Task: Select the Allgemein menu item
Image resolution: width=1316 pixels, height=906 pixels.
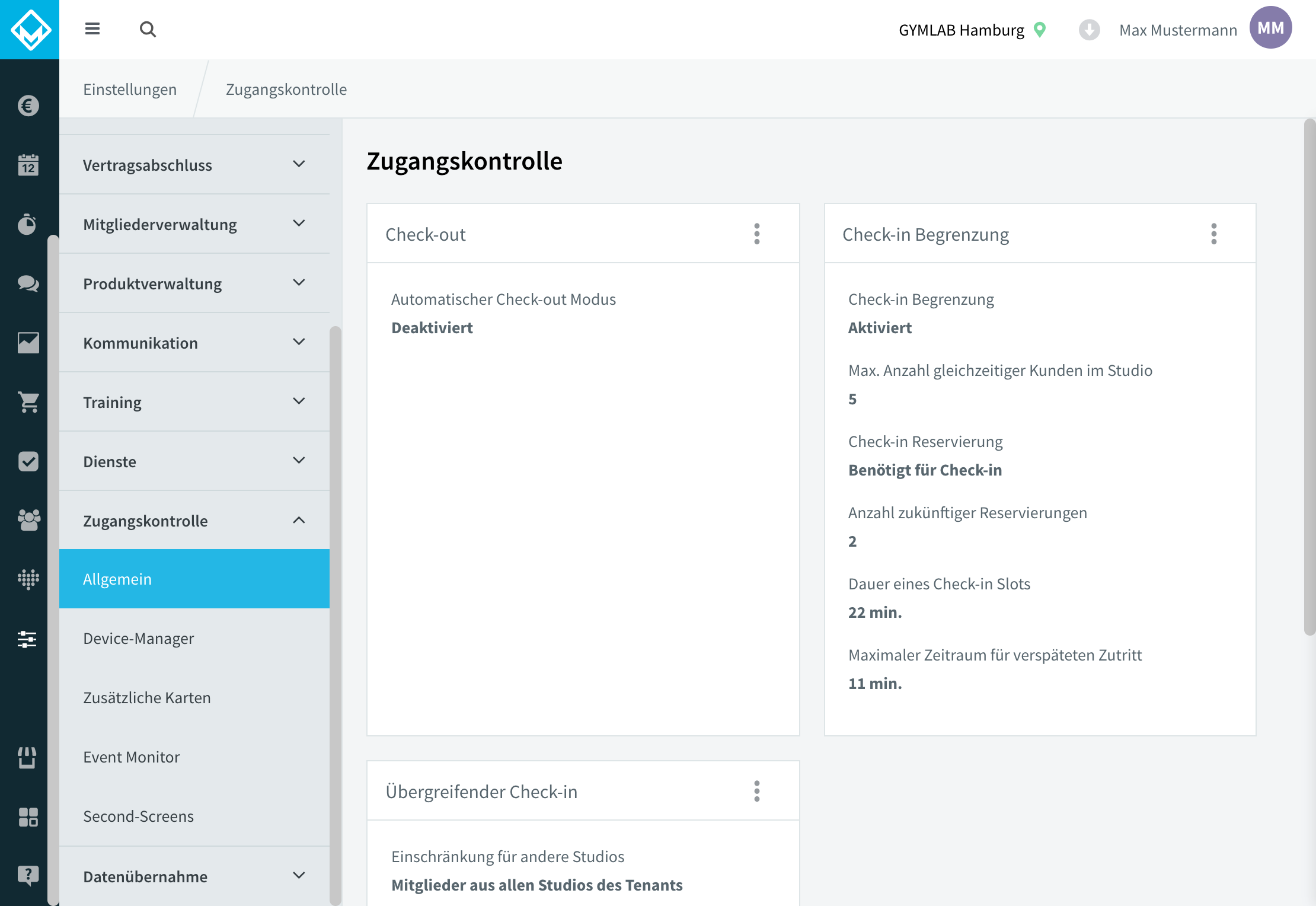Action: tap(194, 579)
